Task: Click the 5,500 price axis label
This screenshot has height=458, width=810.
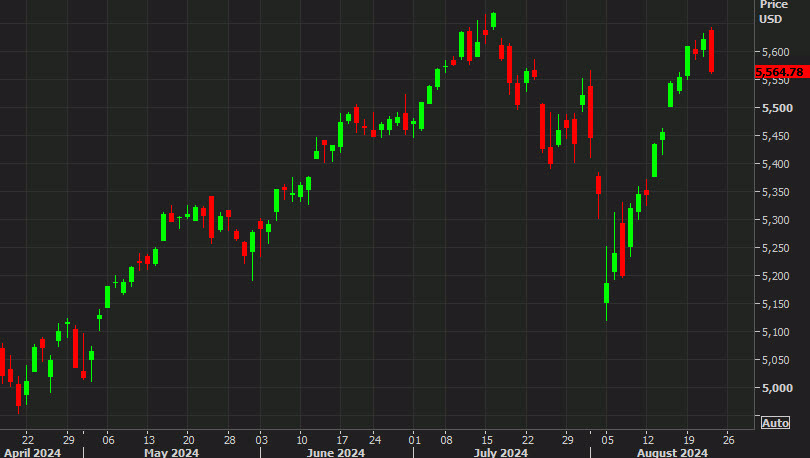Action: [777, 108]
